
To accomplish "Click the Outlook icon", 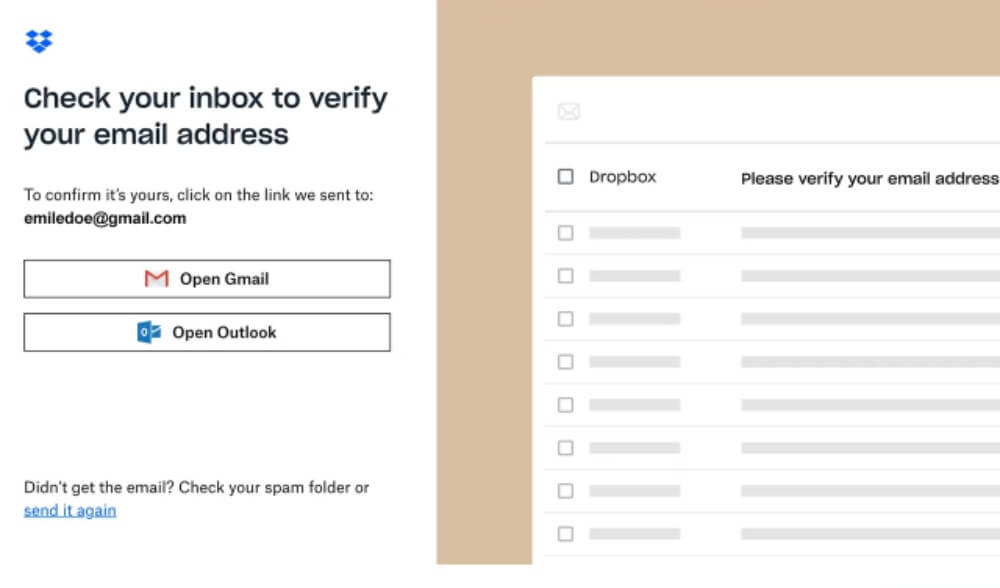I will coord(149,332).
